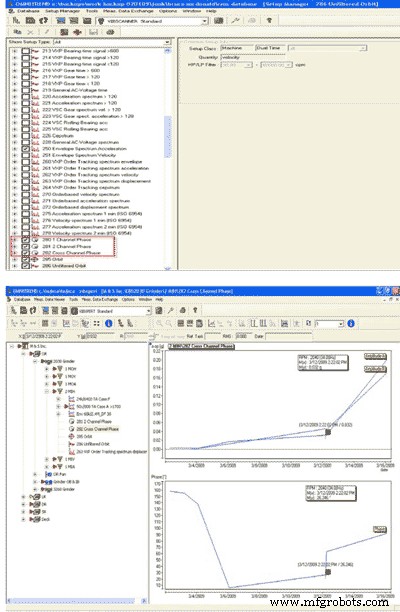Click the four-dots grid icon in chart toolbar
The height and width of the screenshot is (612, 400).
96,323
